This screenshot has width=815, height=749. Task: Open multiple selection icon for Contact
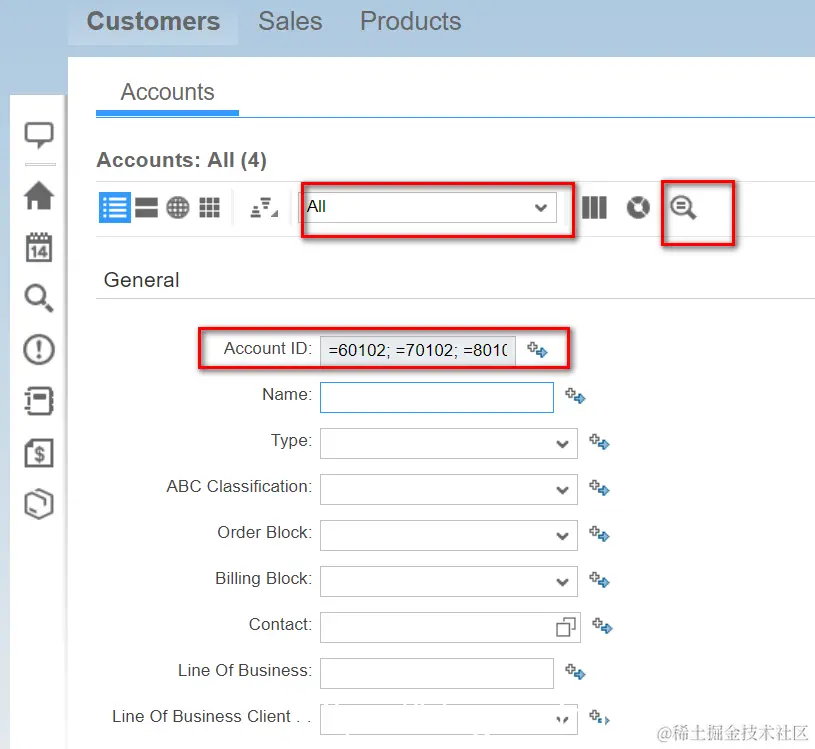[602, 625]
